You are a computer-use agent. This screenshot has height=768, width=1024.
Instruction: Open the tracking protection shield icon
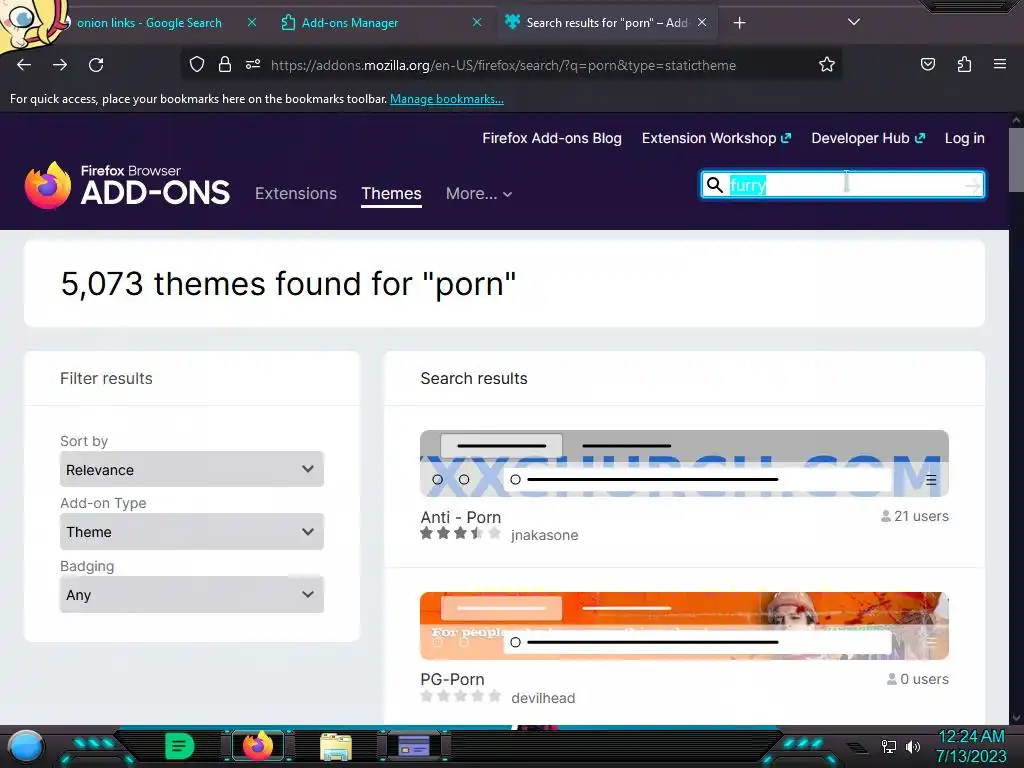pos(197,65)
